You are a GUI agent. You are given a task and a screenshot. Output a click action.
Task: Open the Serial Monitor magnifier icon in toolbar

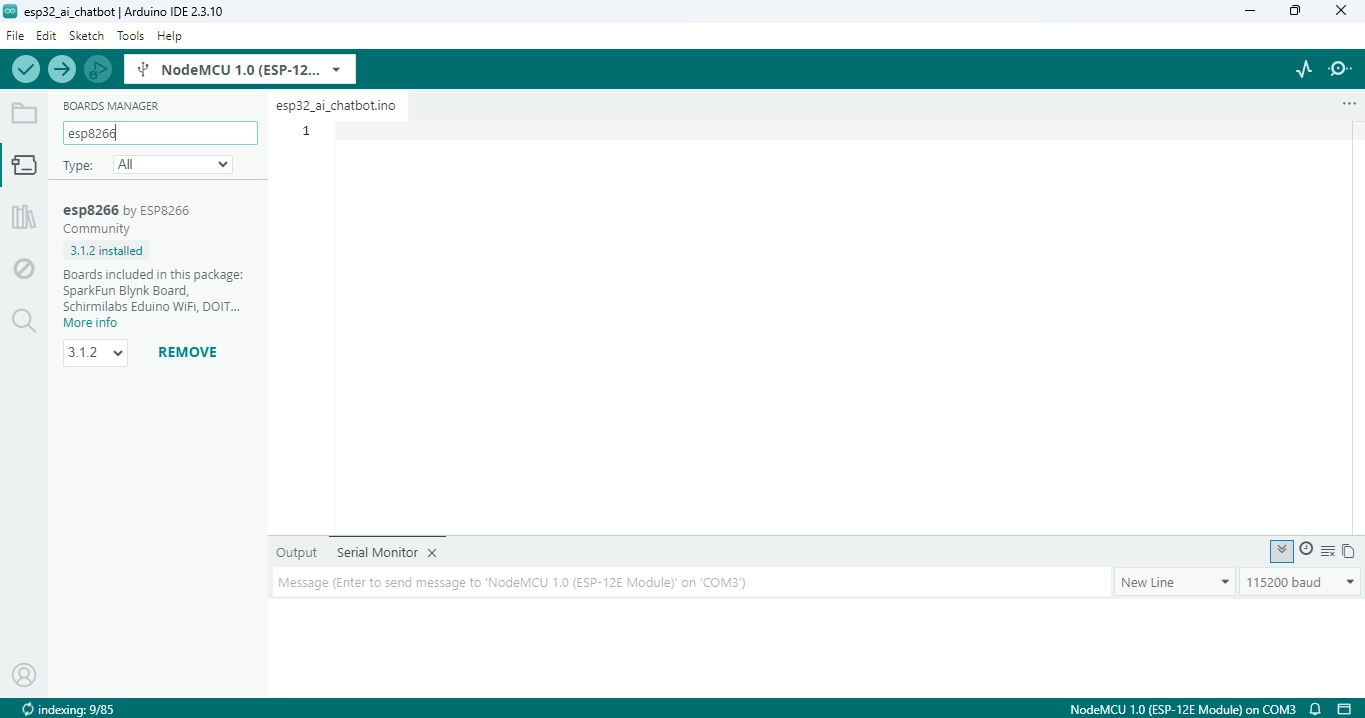1340,69
